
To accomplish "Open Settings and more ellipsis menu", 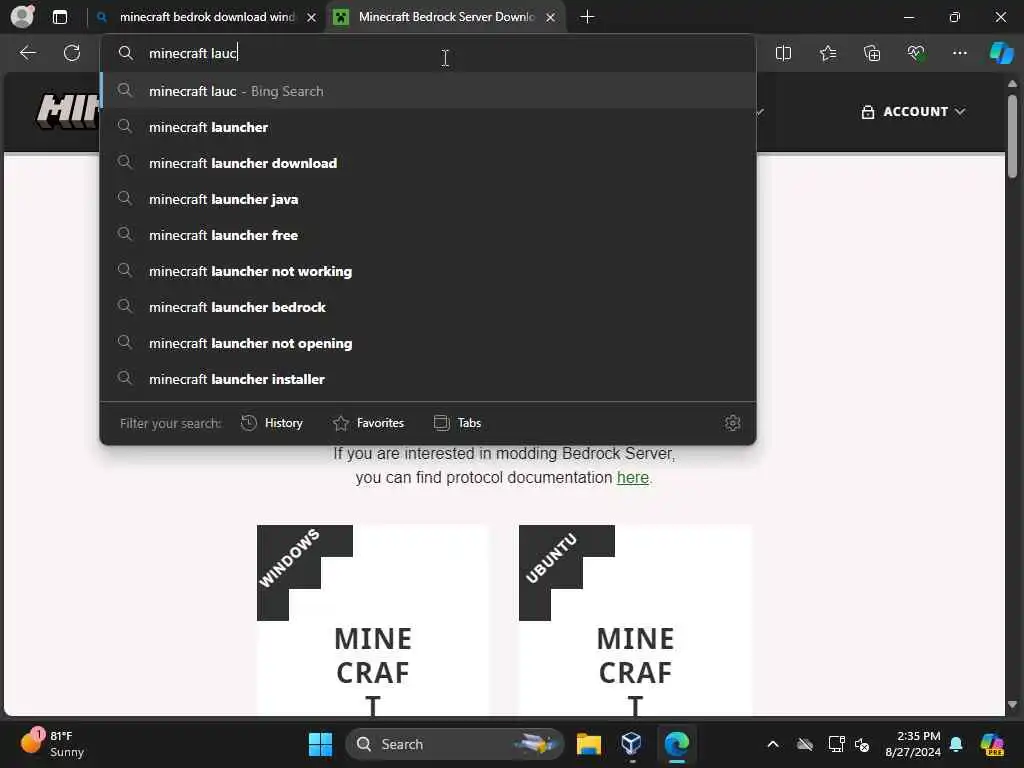I will [x=959, y=54].
